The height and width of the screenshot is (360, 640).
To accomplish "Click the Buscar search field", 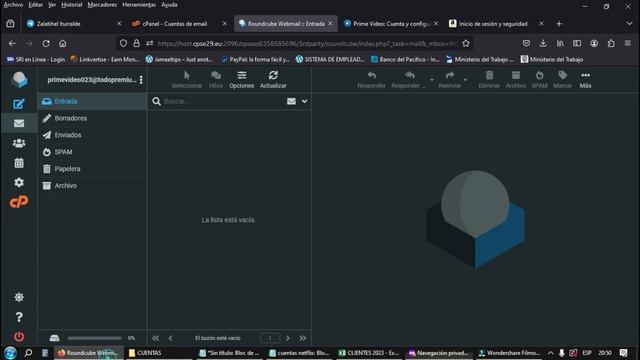I will coord(223,101).
